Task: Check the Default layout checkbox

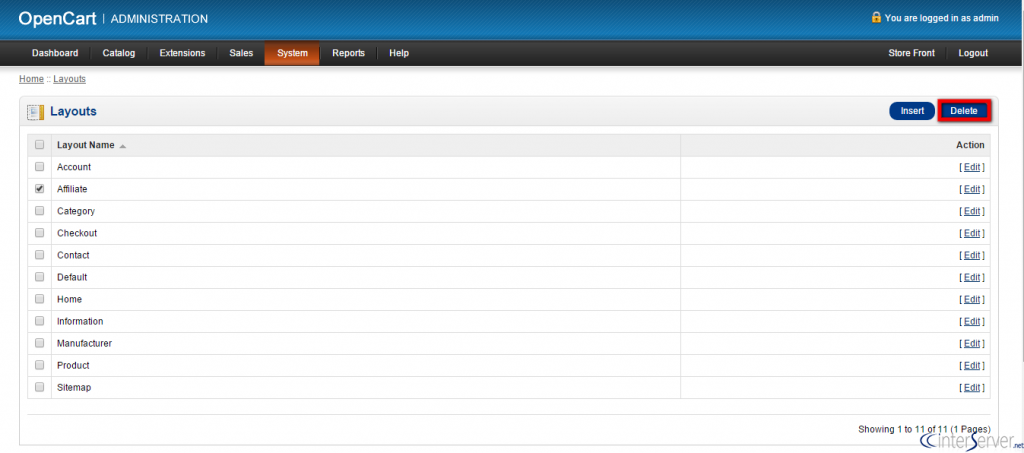Action: coord(39,277)
